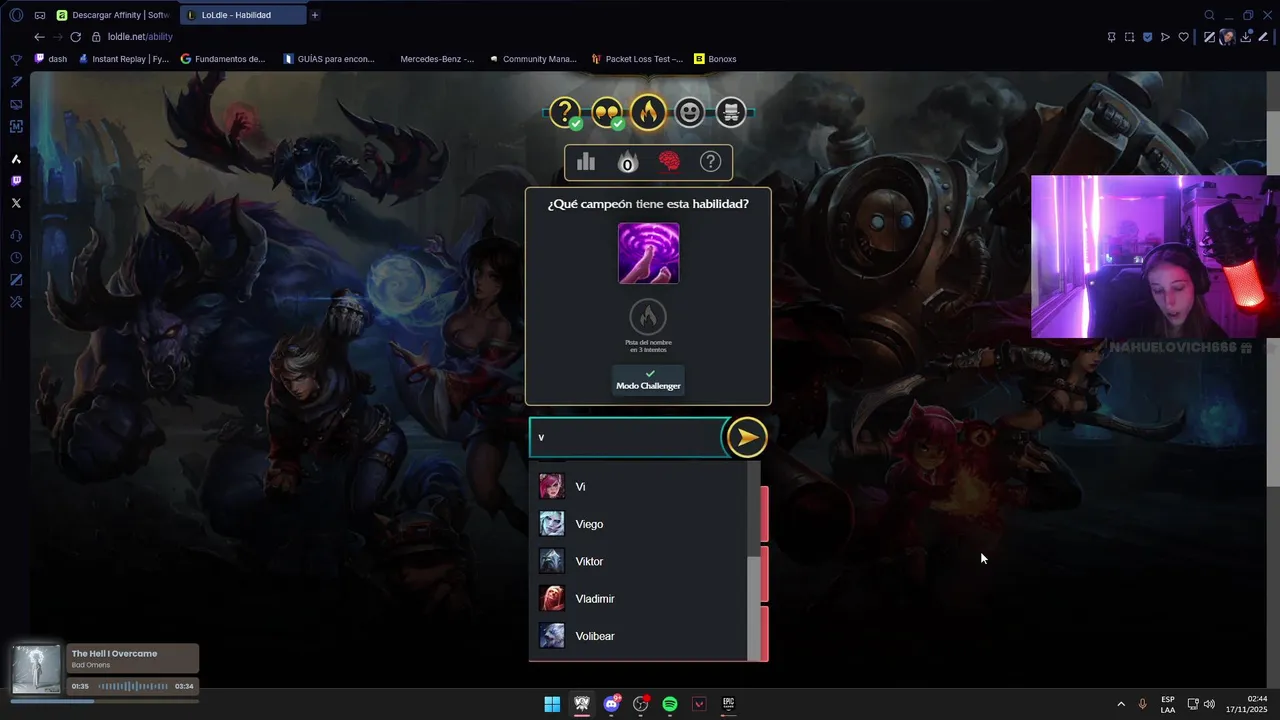
Task: Open the bar chart statistics icon
Action: click(x=586, y=162)
